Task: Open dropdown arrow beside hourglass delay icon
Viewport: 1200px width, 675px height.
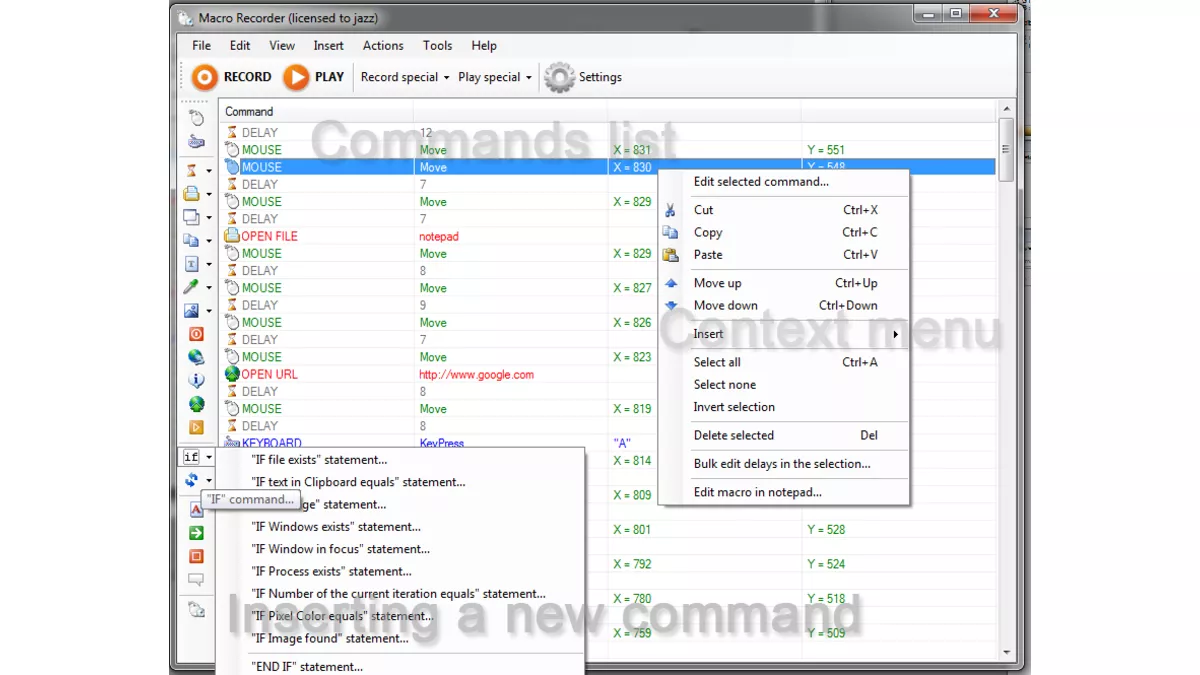Action: (209, 172)
